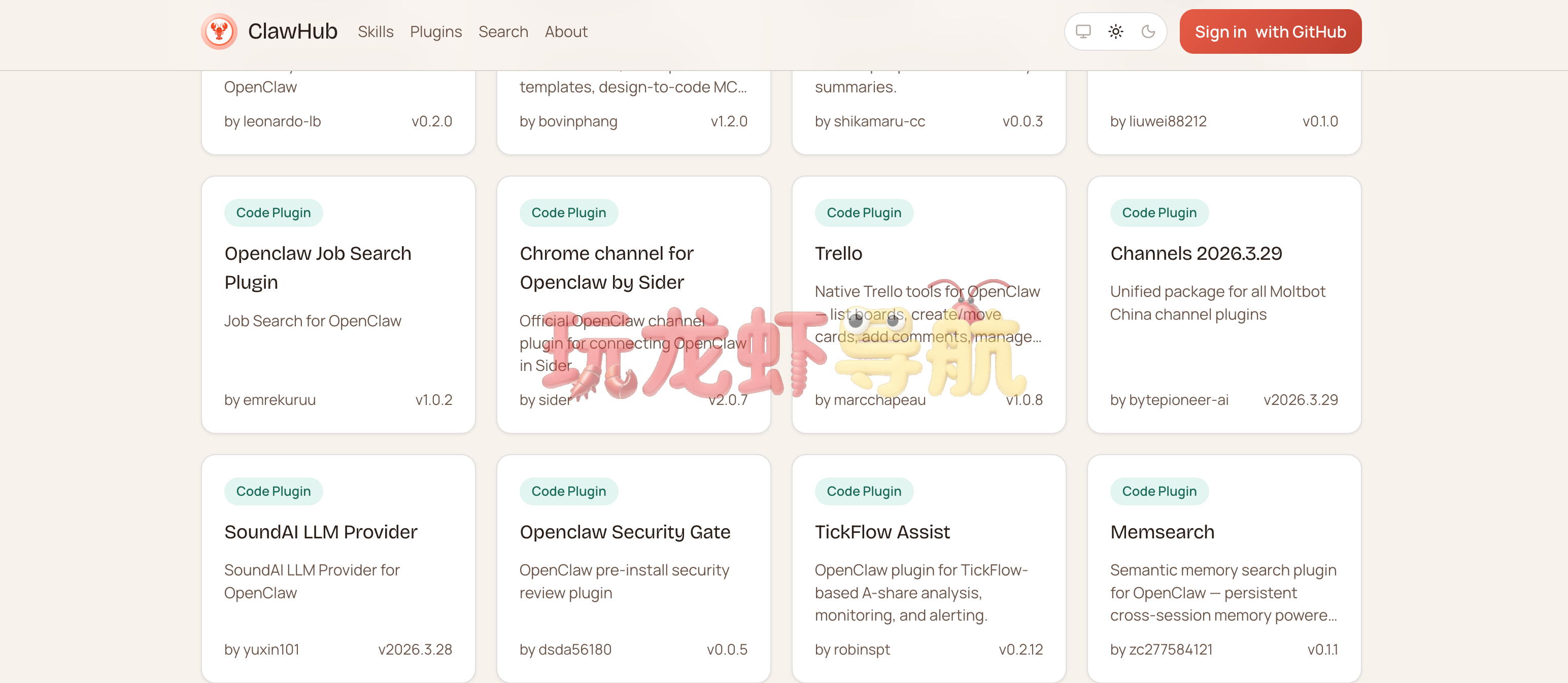This screenshot has height=683, width=1568.
Task: Click version 'v0.0.3' on shikamaru-cc card
Action: (1022, 121)
